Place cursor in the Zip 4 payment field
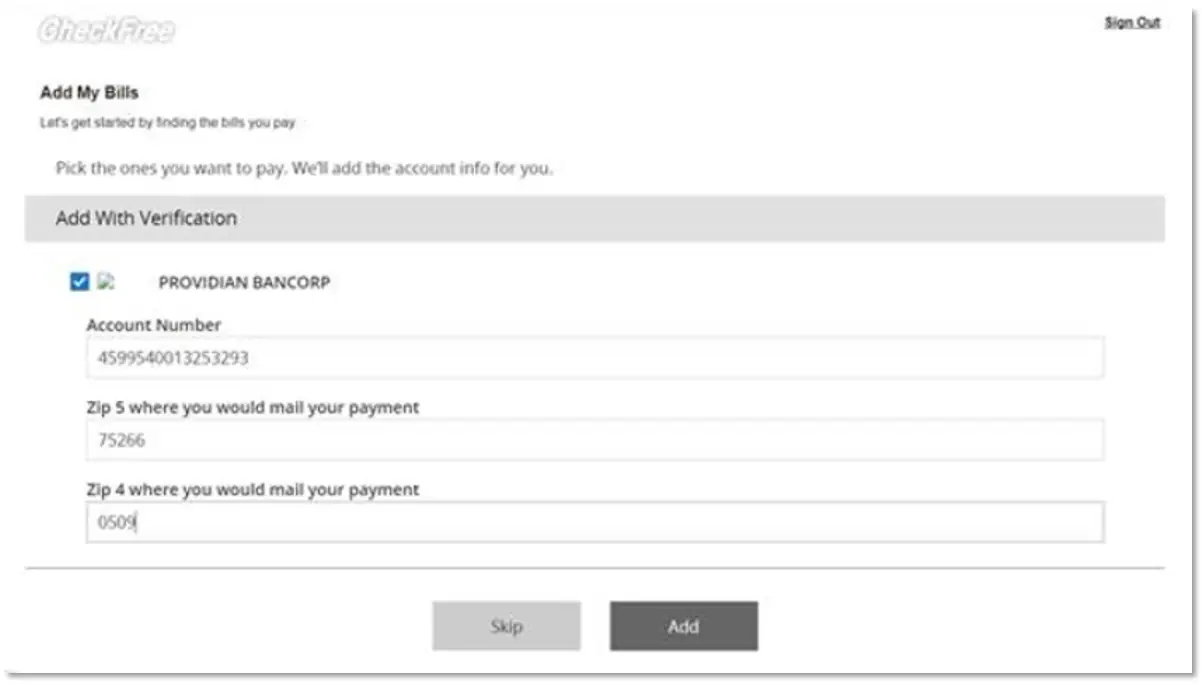Screen dimensions: 1202x685 click(x=595, y=522)
